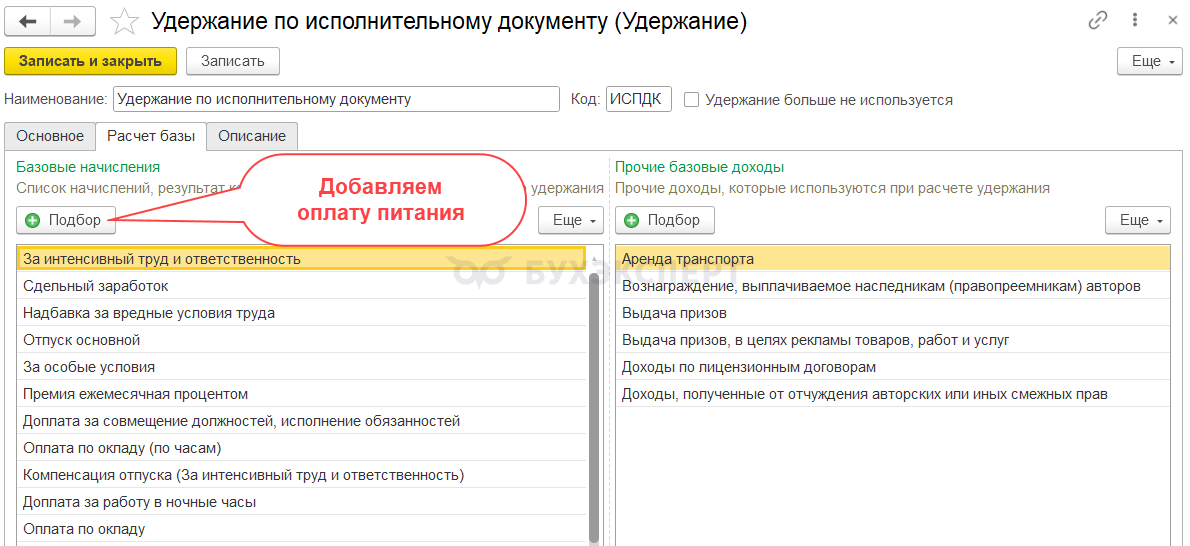Copy link with the chain icon
The image size is (1190, 546).
(1097, 21)
